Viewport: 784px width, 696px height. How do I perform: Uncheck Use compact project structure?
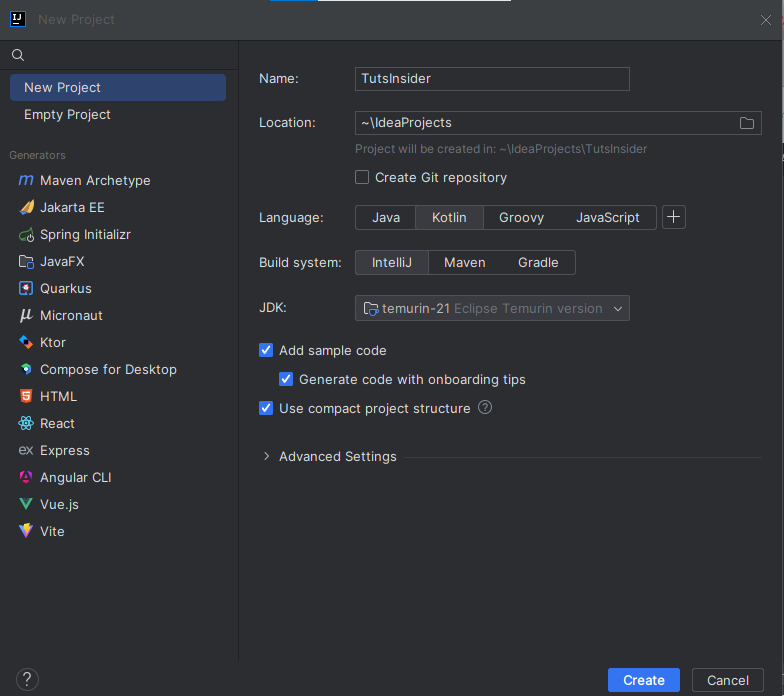[x=266, y=408]
